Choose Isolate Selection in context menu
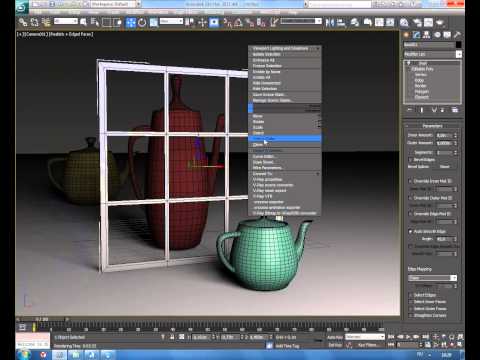Image resolution: width=480 pixels, height=360 pixels. pos(285,54)
